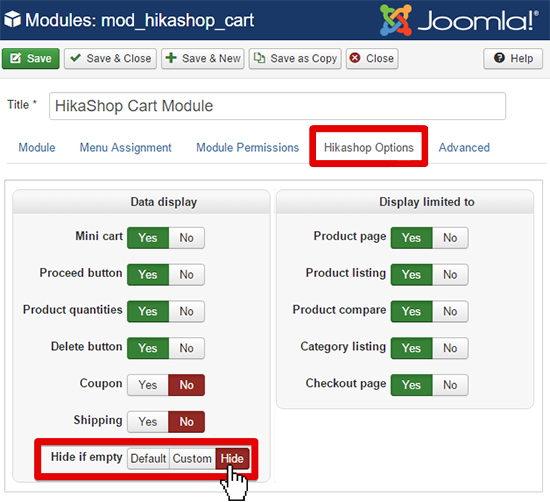The image size is (550, 502).
Task: Set Product listing to Yes
Action: click(412, 275)
